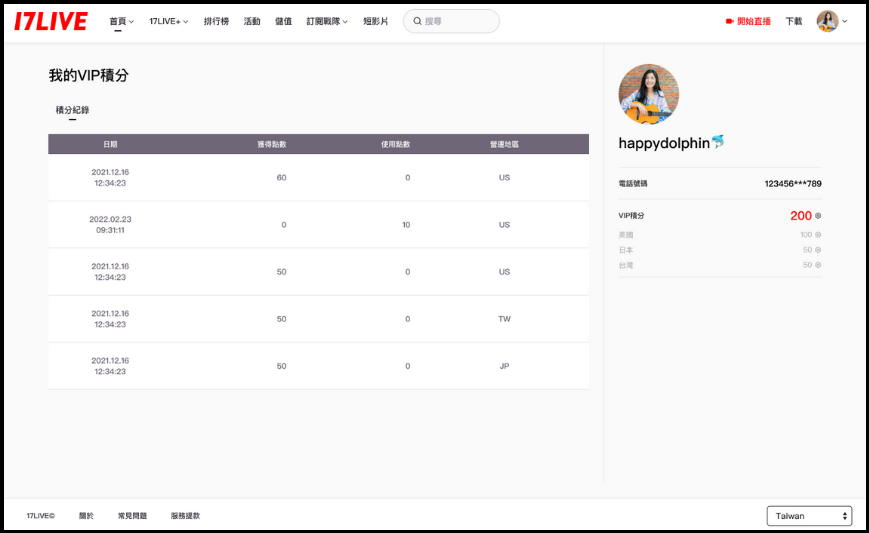This screenshot has height=533, width=869.
Task: Click the large happydolphin profile photo
Action: (x=649, y=94)
